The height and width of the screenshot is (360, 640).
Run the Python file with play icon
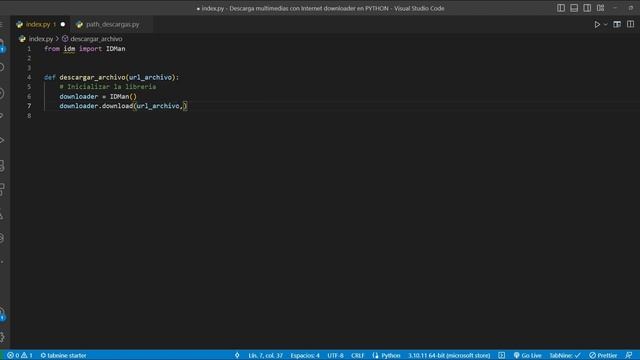tap(597, 24)
